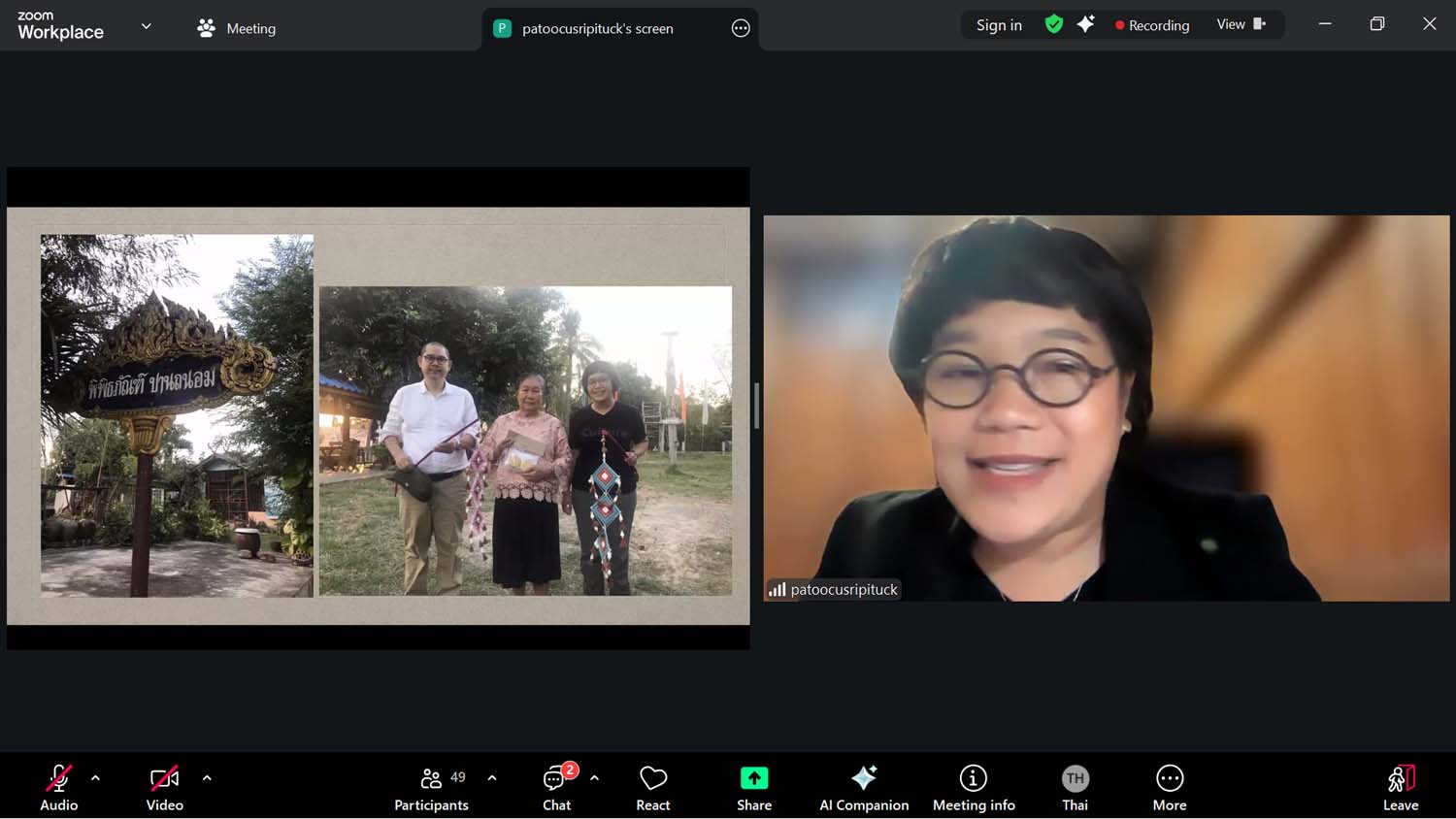1456x819 pixels.
Task: Expand video options arrow next to Video
Action: click(x=207, y=778)
